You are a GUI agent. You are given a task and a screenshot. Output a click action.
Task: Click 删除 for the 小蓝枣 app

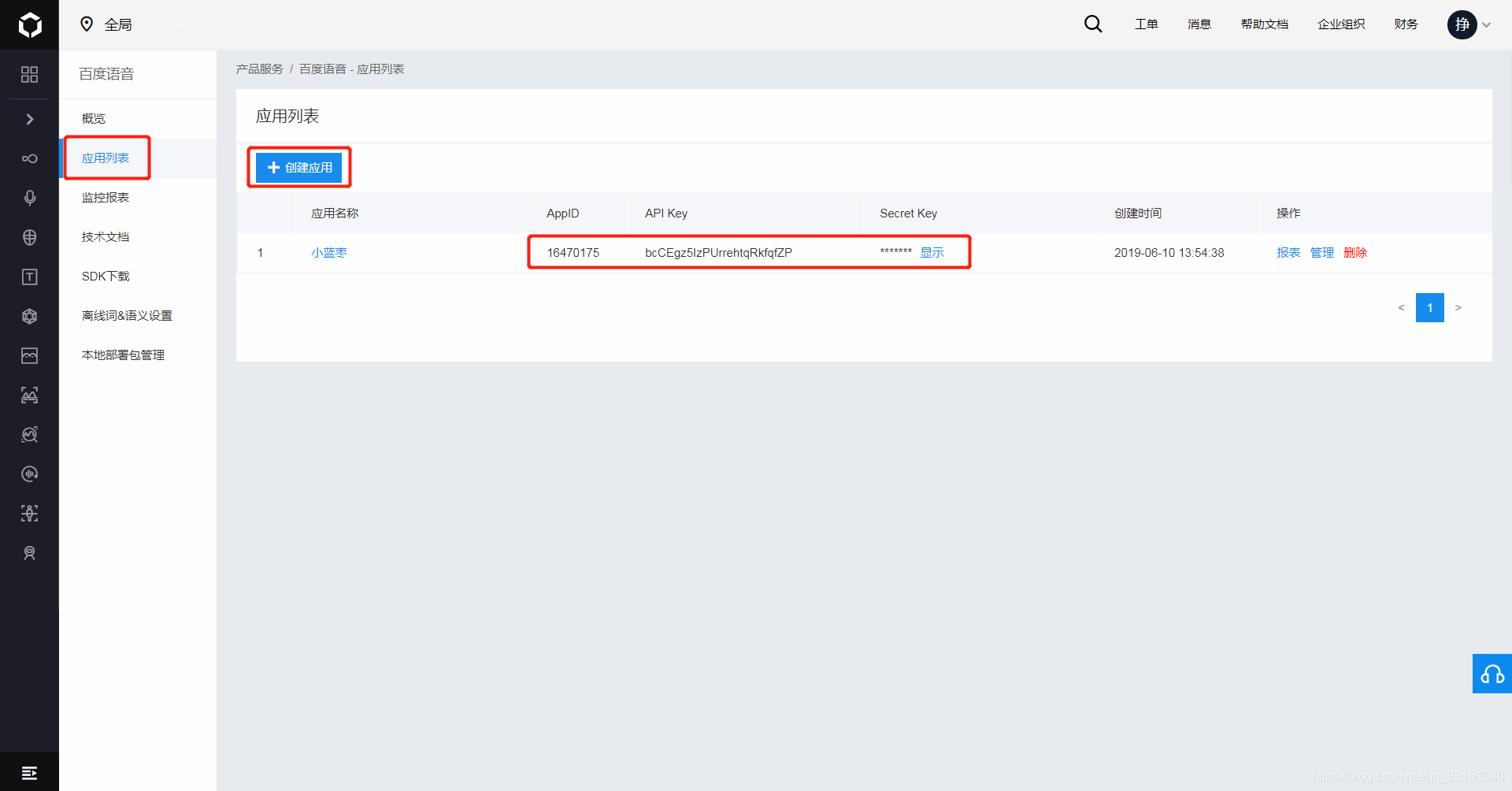(x=1355, y=253)
